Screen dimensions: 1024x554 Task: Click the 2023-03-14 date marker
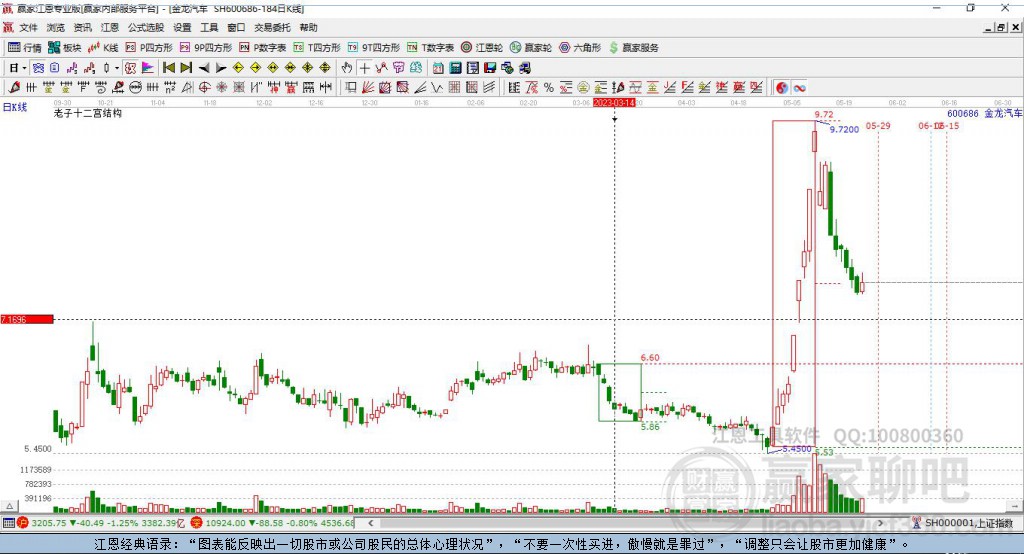(x=614, y=103)
